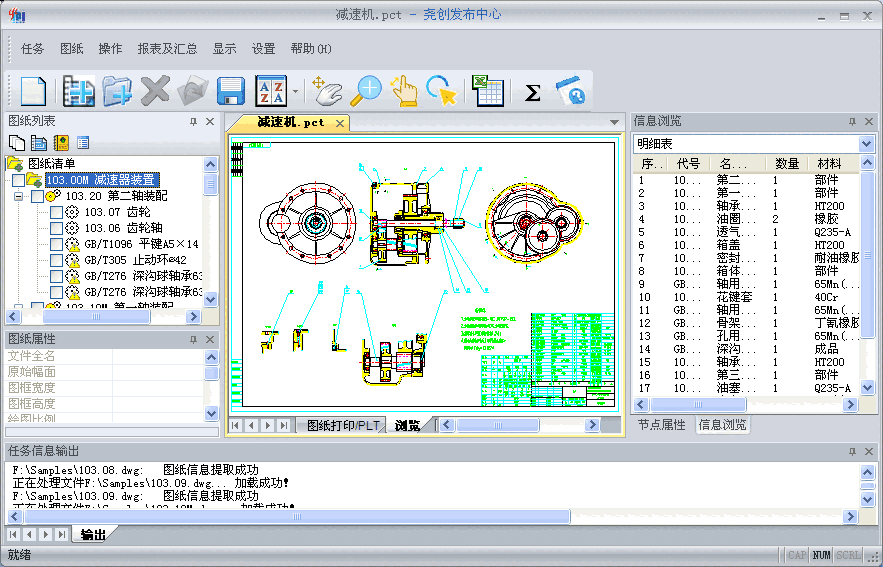Close the 减速机.pct document tab
883x567 pixels.
pos(340,123)
